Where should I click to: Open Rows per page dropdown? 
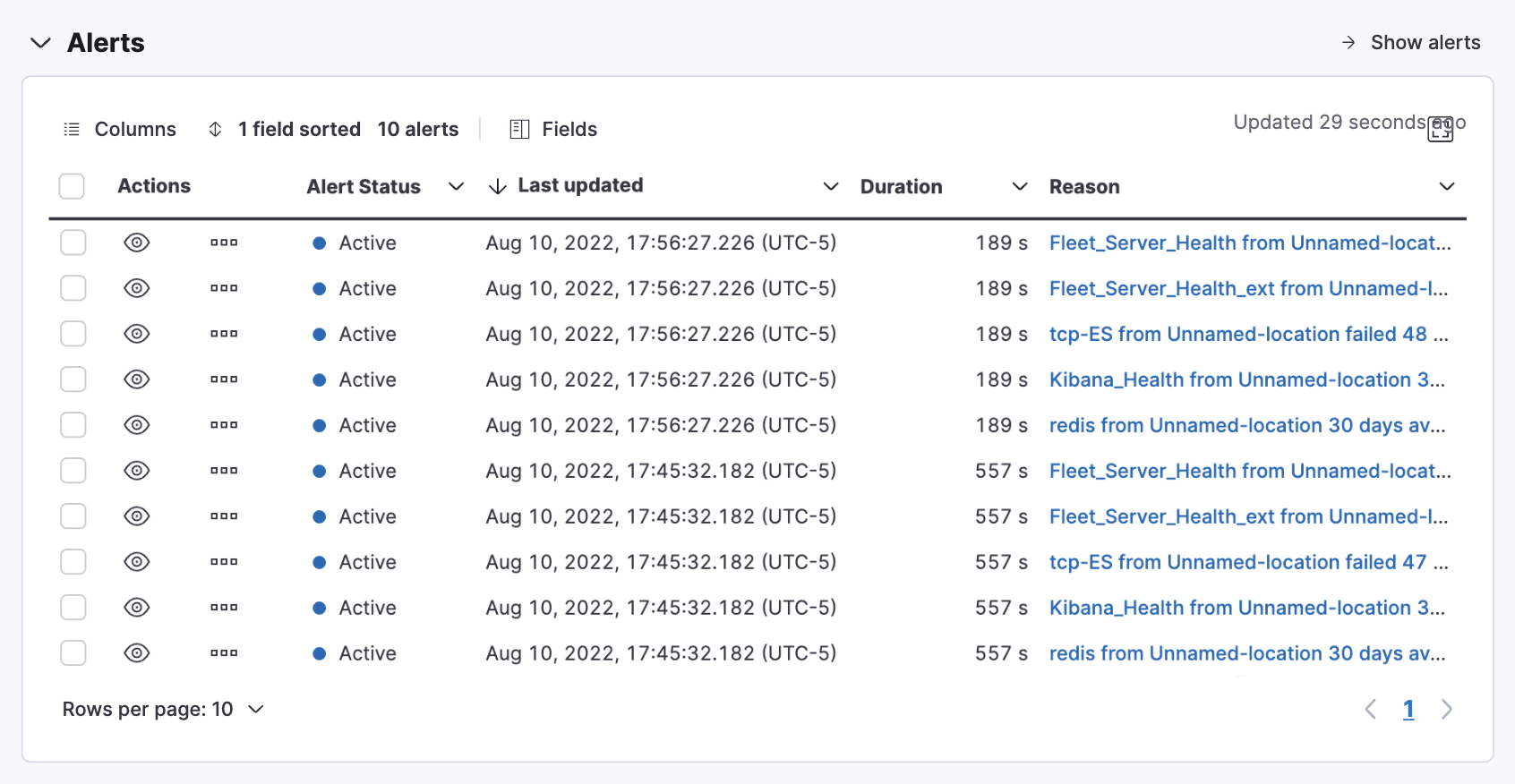[163, 710]
